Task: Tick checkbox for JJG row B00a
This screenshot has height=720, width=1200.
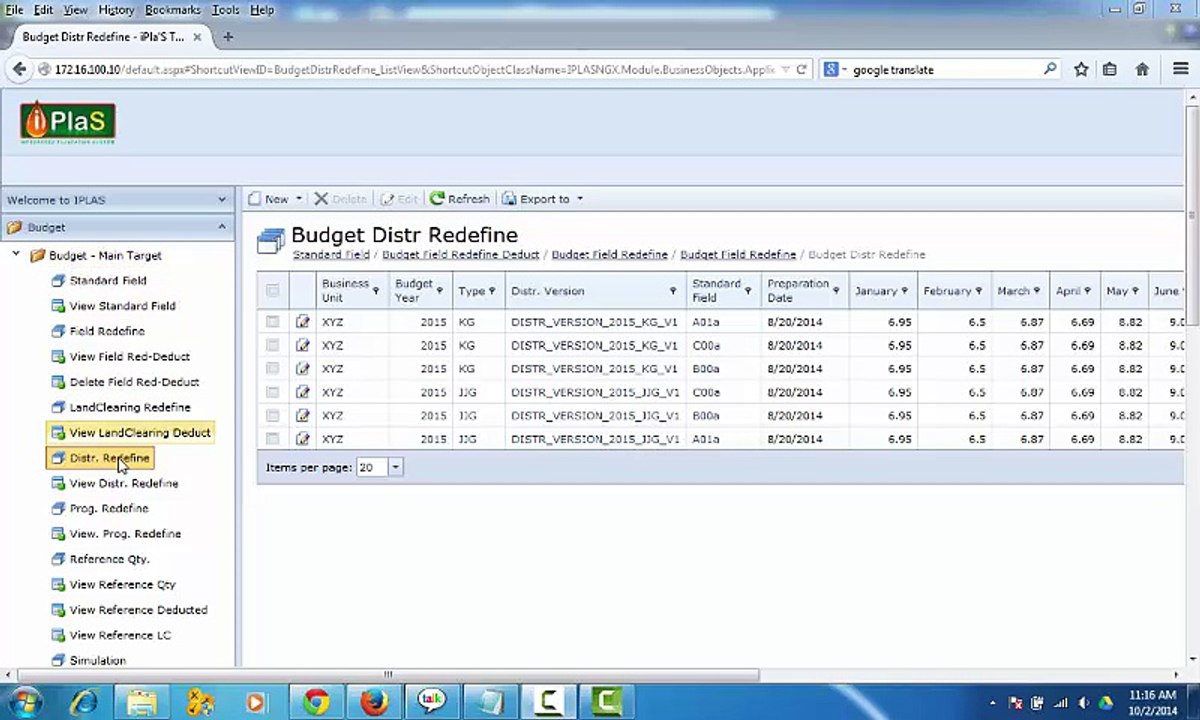Action: coord(272,415)
